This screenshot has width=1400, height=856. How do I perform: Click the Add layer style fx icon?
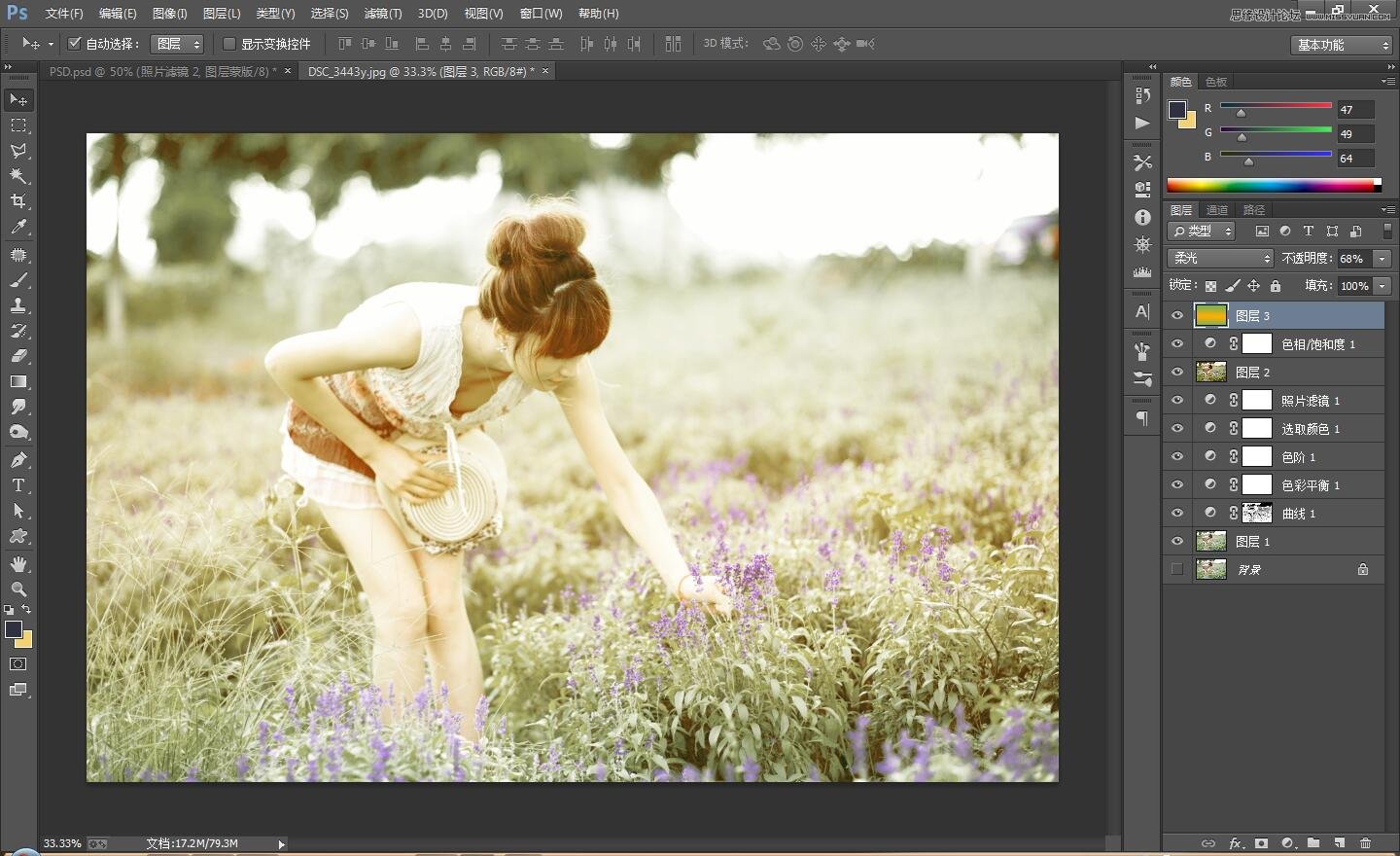[x=1235, y=843]
